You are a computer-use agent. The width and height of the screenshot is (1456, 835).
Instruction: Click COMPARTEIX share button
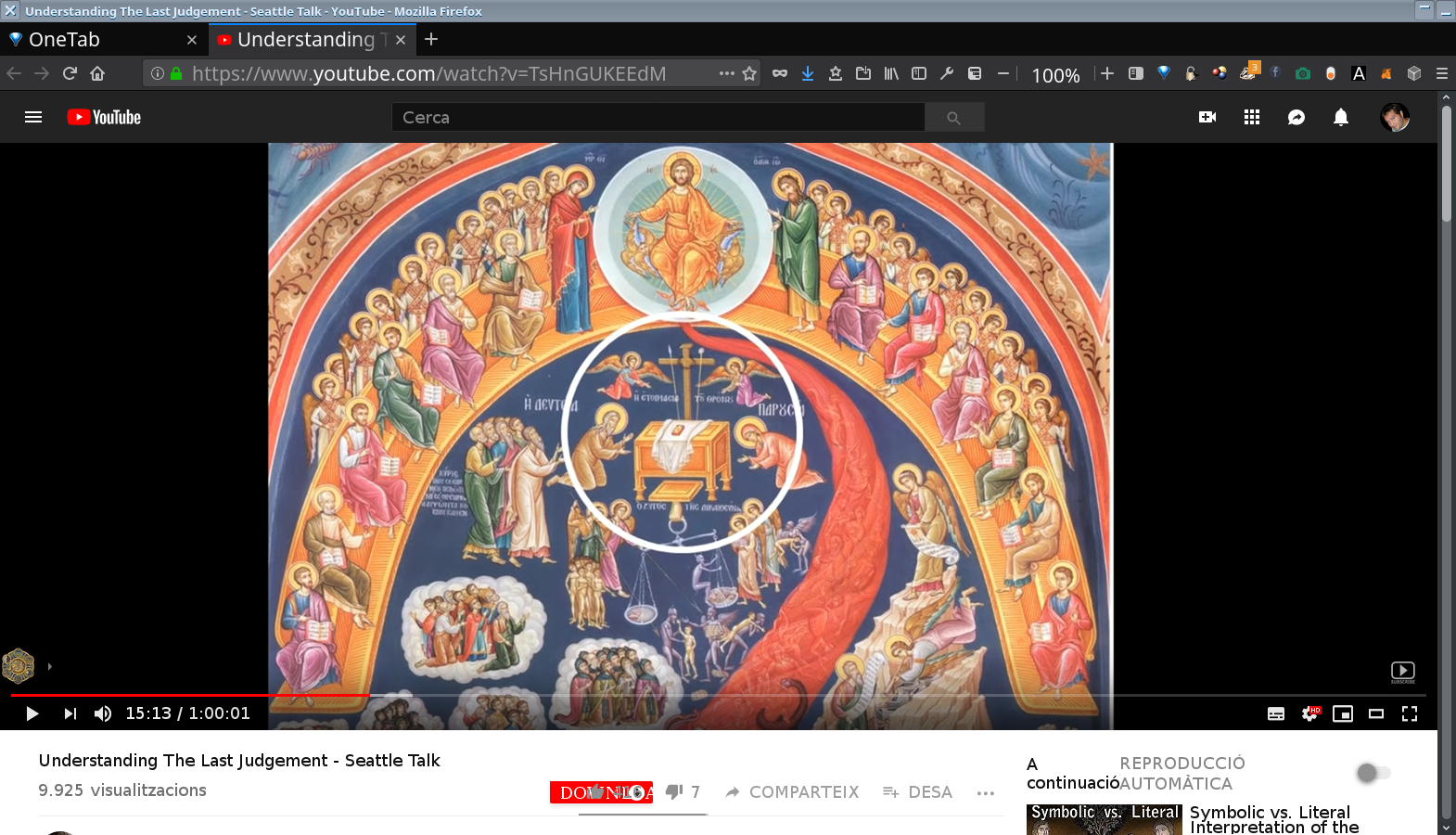(x=792, y=791)
